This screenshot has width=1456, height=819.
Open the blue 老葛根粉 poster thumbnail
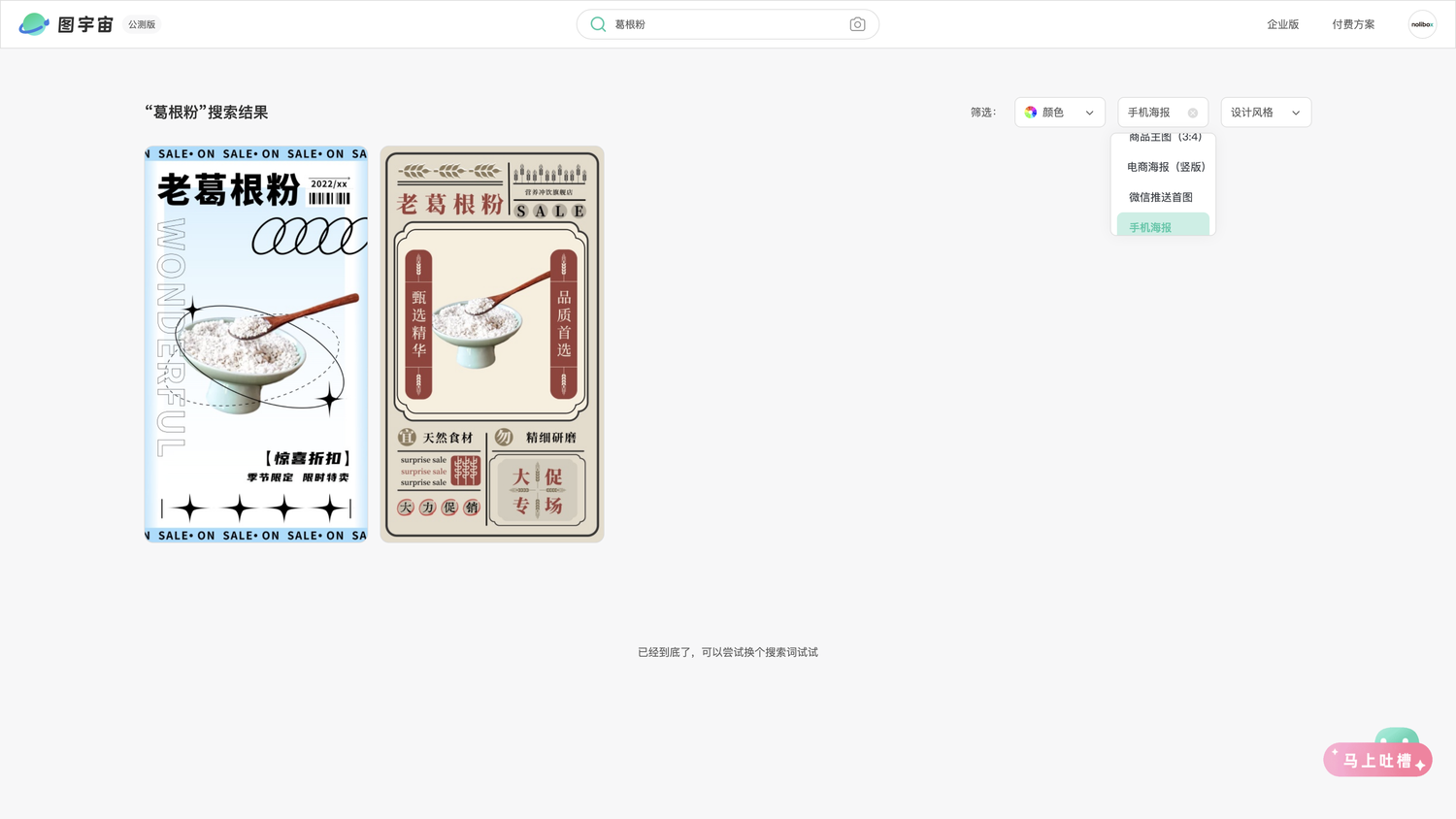coord(256,344)
